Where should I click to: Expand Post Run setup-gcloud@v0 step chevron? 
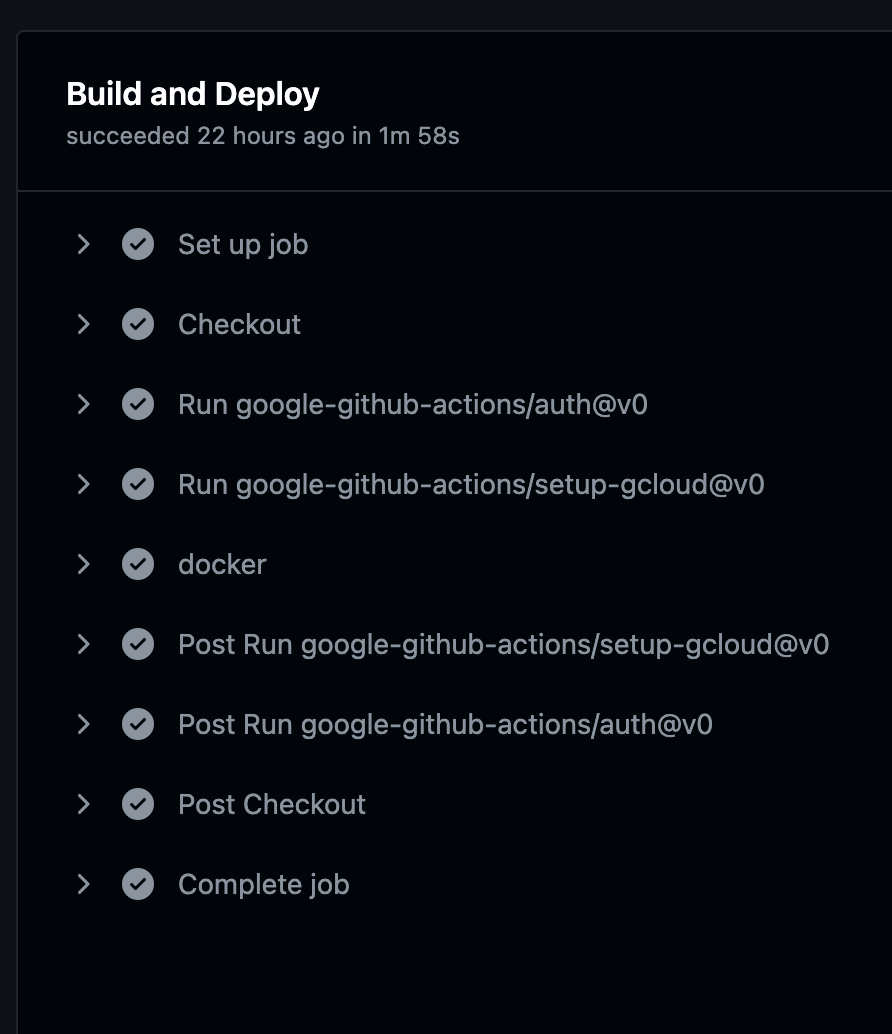point(84,644)
